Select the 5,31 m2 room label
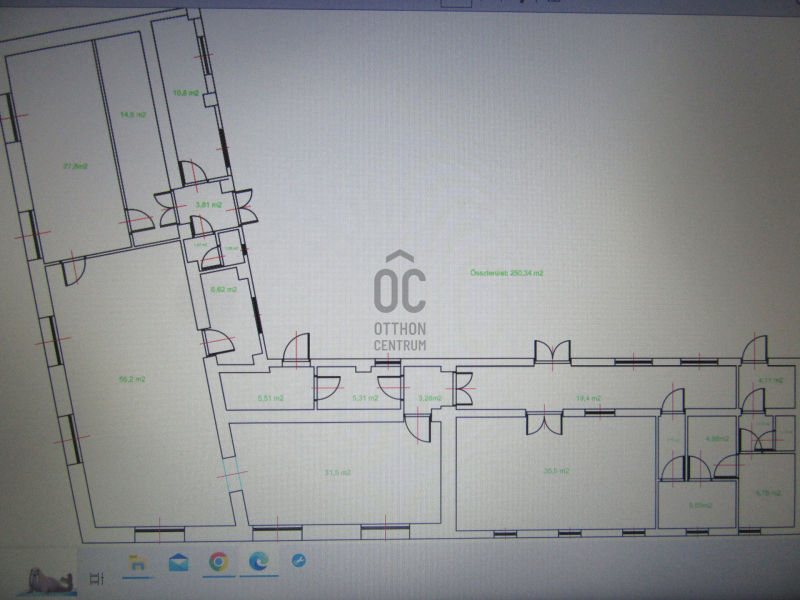The height and width of the screenshot is (600, 800). 365,398
